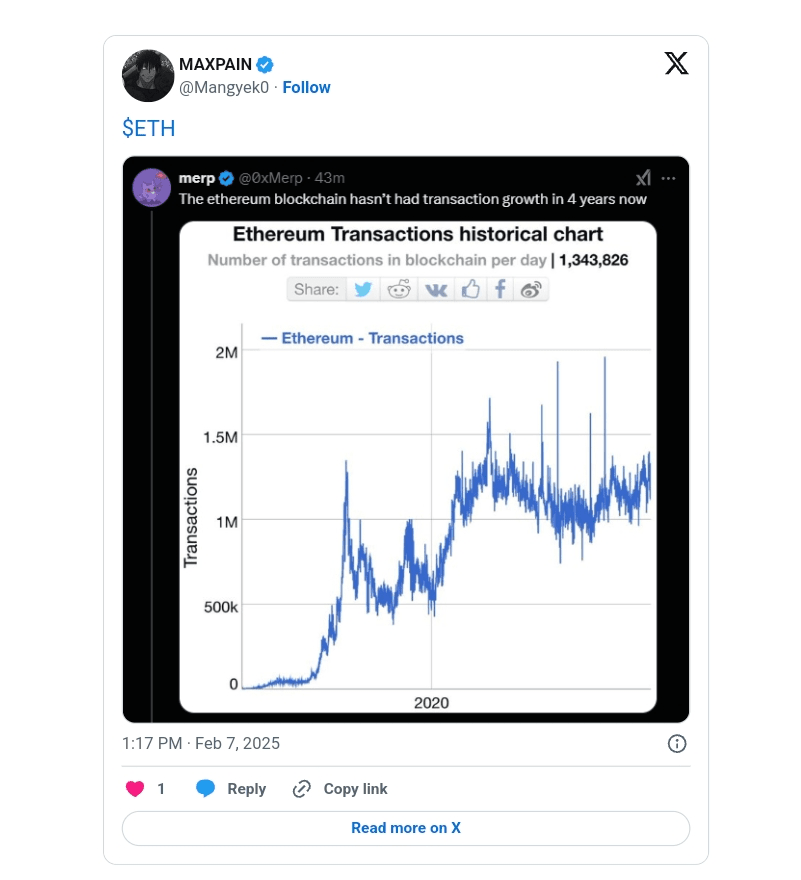Open the $ETH cashtag link
This screenshot has height=880, width=801.
click(x=149, y=128)
